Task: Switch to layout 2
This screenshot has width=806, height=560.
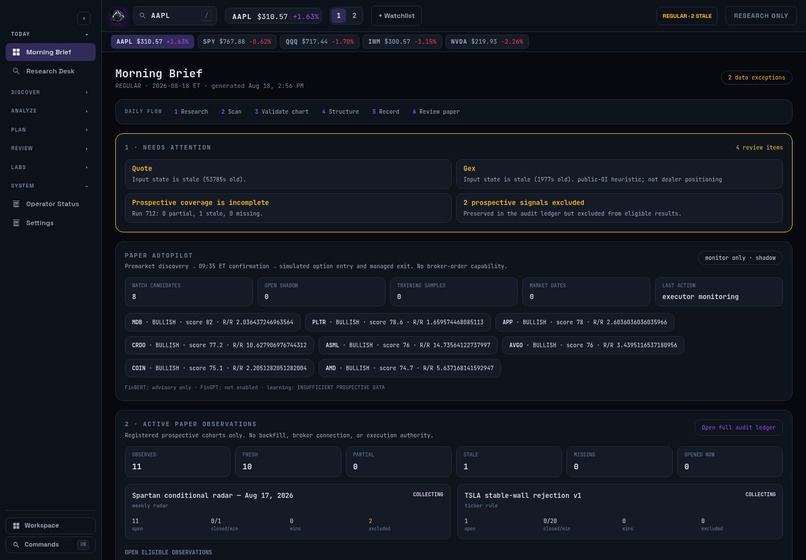Action: [354, 16]
